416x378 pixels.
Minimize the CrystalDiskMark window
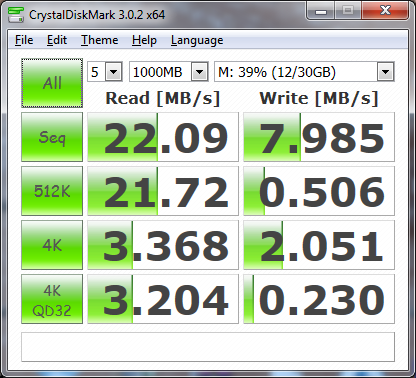[321, 12]
